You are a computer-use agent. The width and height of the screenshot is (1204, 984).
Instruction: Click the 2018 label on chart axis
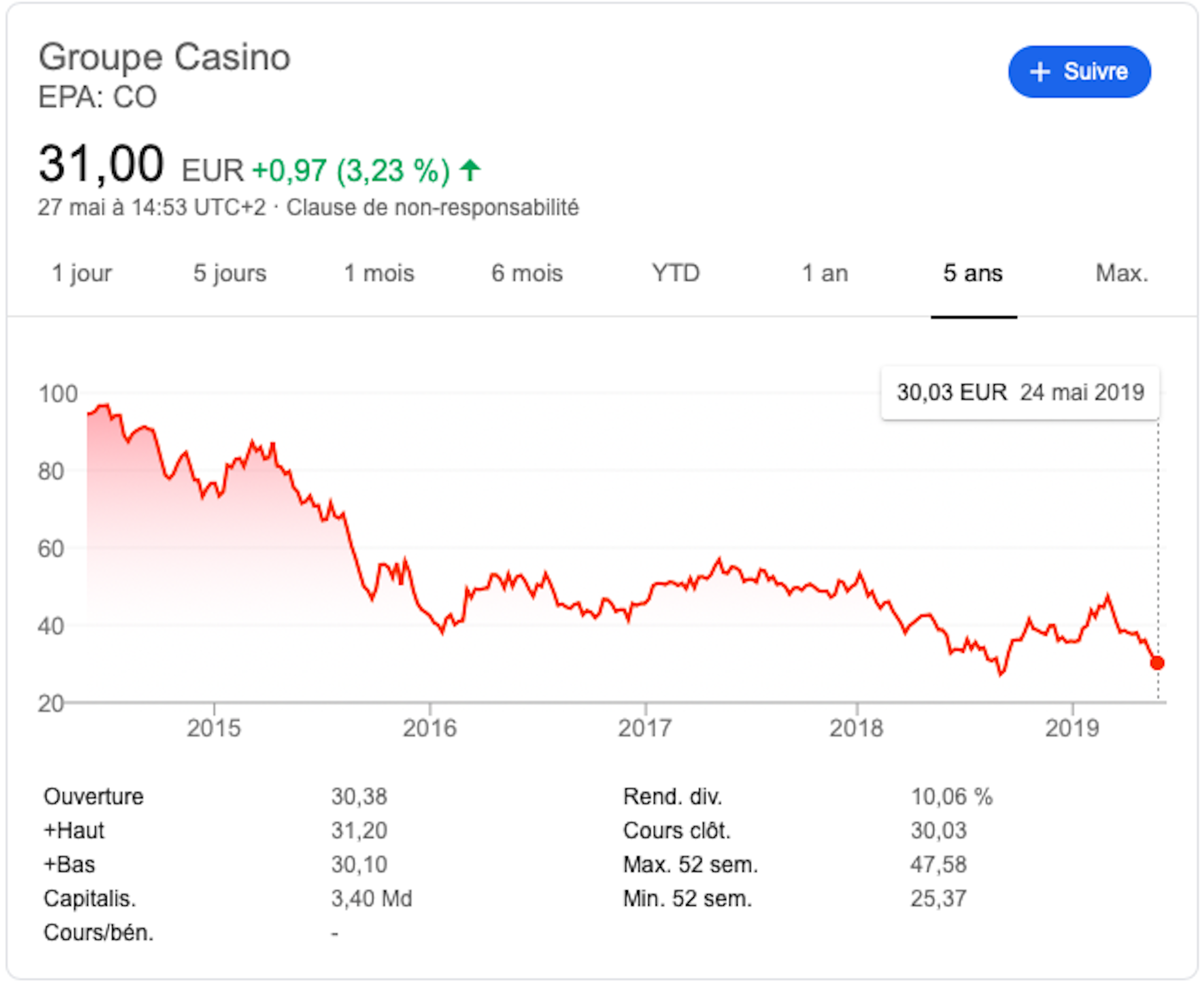click(856, 728)
